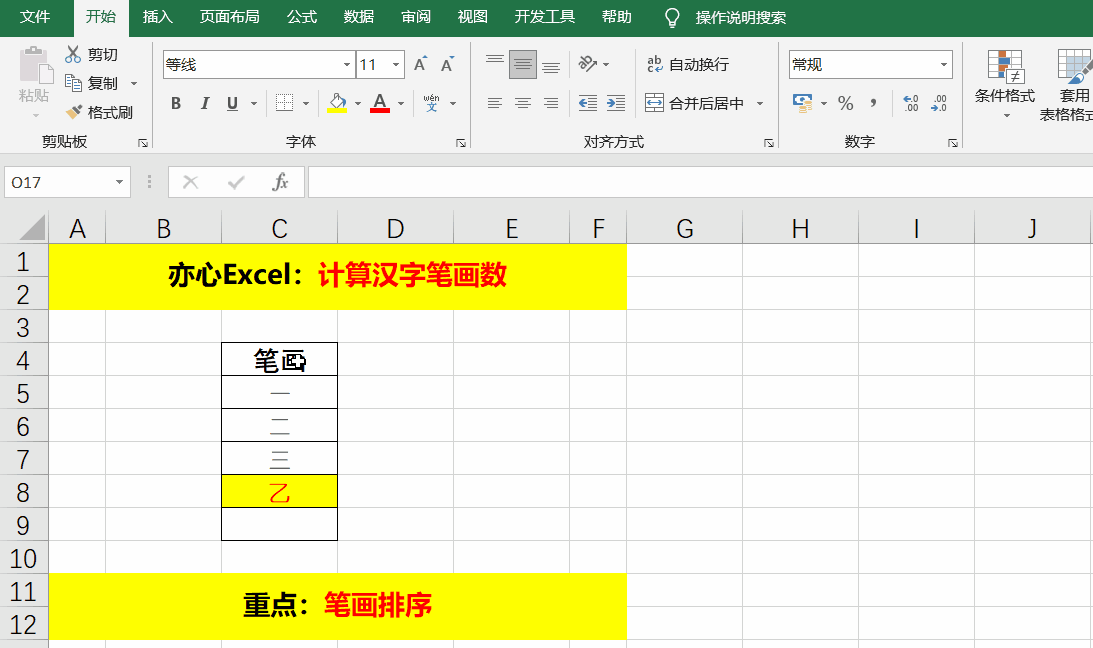Open alignment group dialog launcher
The width and height of the screenshot is (1093, 648).
pyautogui.click(x=769, y=143)
